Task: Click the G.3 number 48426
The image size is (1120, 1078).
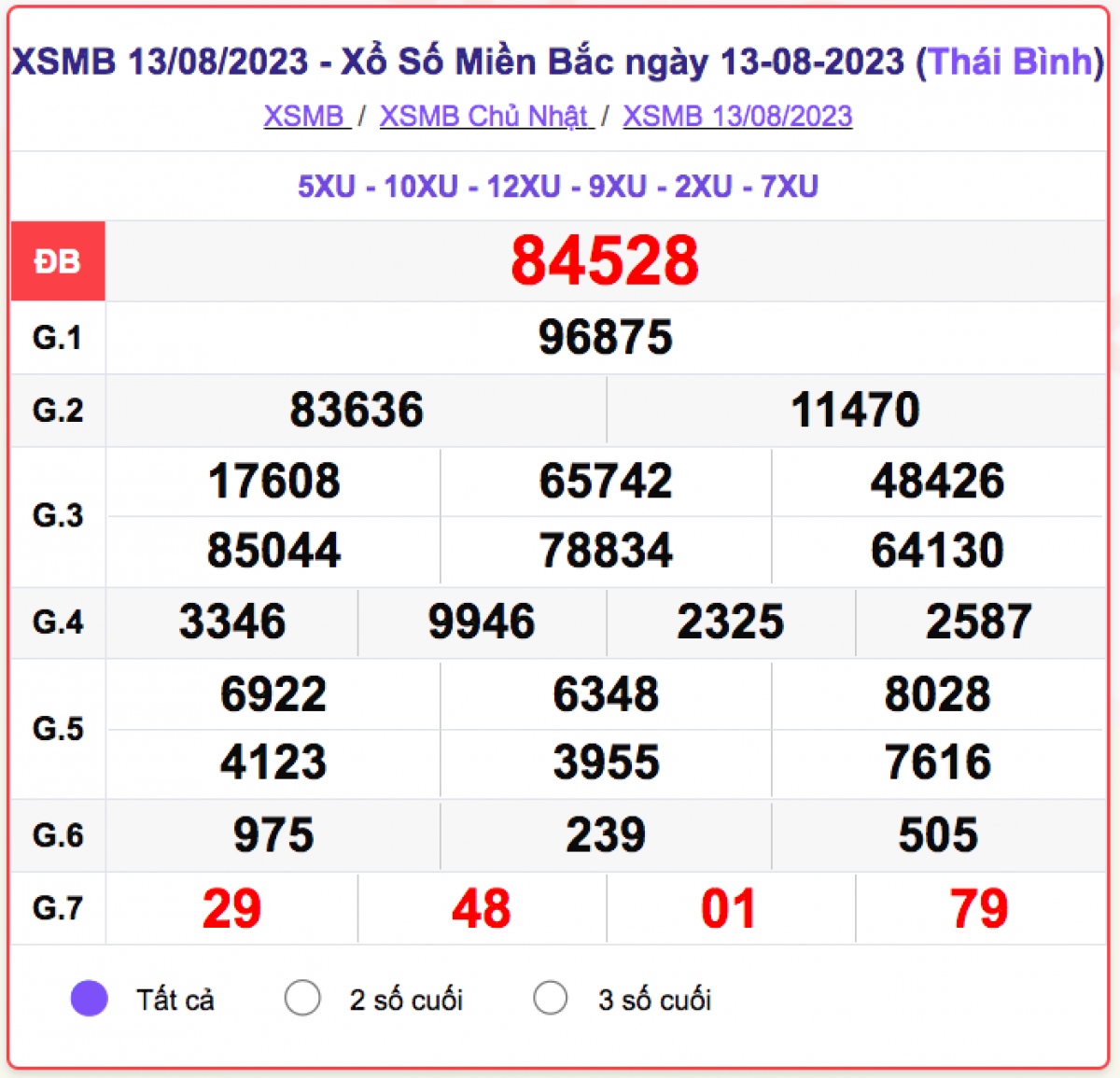Action: point(937,482)
